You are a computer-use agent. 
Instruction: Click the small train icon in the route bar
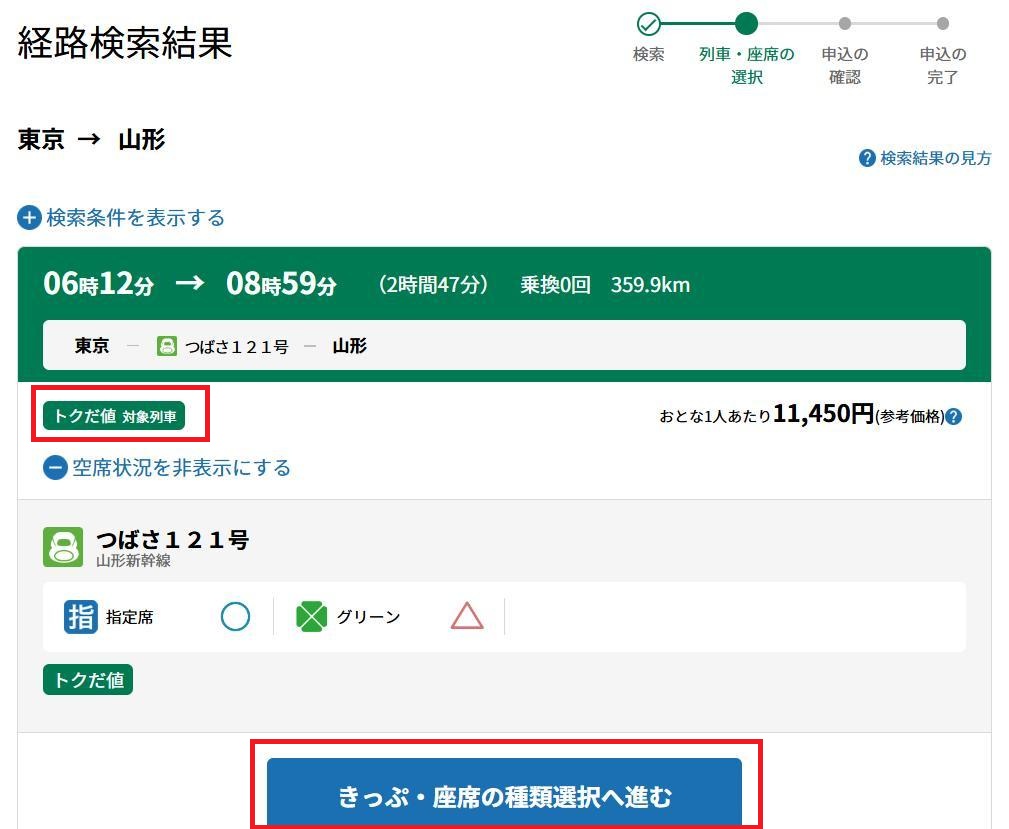click(167, 346)
